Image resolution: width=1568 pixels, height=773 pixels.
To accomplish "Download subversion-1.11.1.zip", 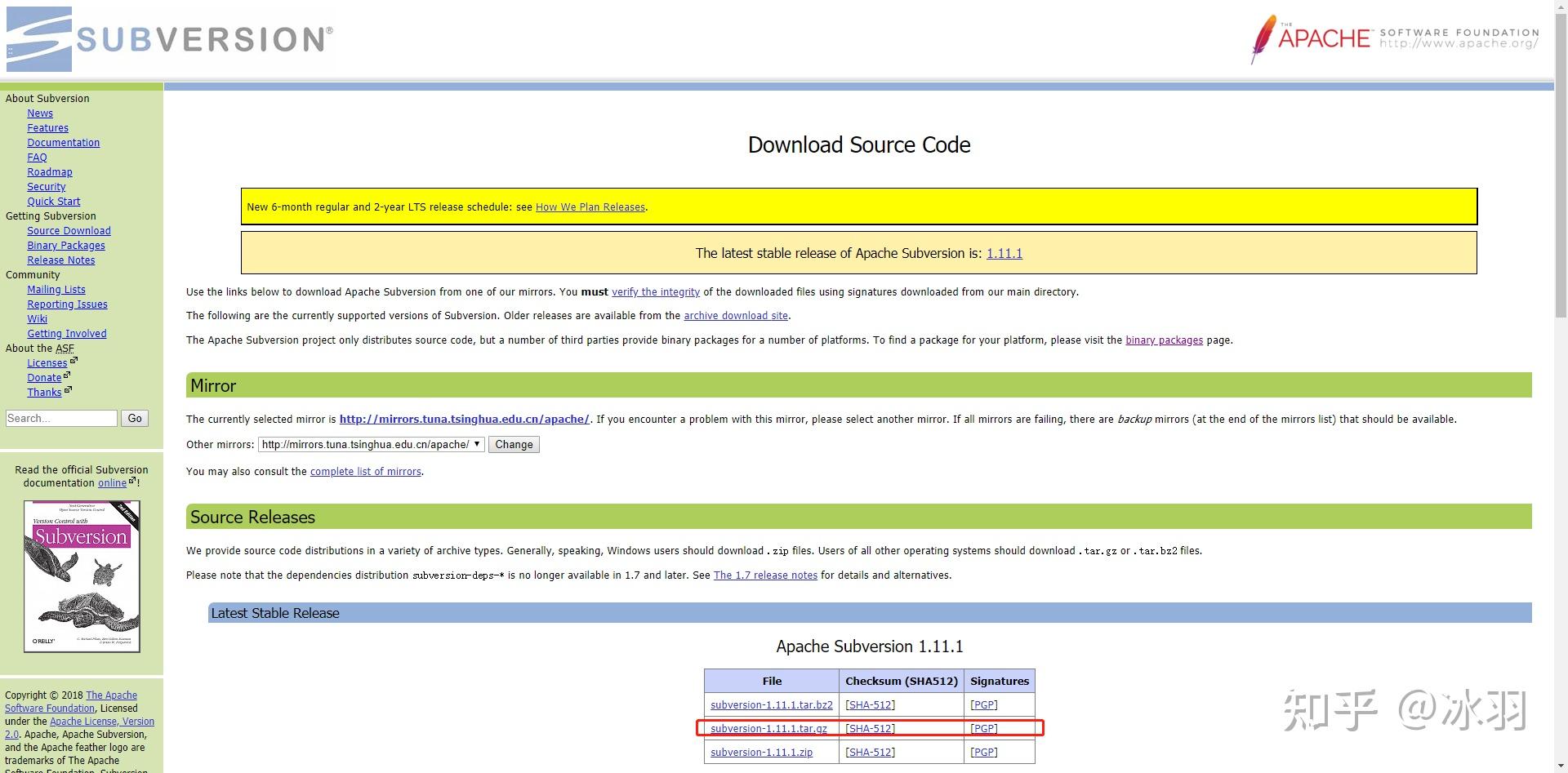I will click(761, 753).
